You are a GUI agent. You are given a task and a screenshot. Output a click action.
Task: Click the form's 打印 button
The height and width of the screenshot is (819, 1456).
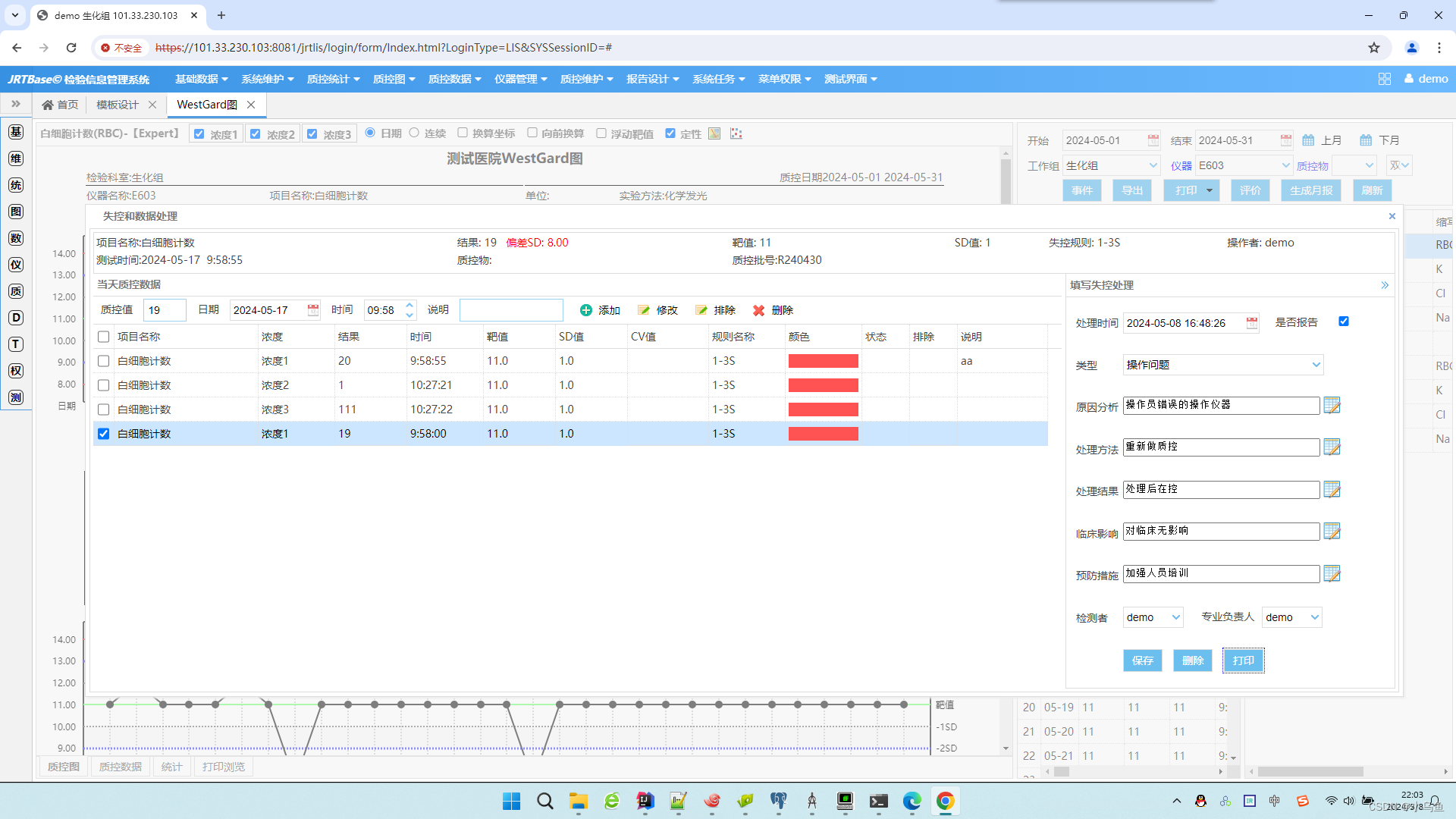(x=1244, y=661)
